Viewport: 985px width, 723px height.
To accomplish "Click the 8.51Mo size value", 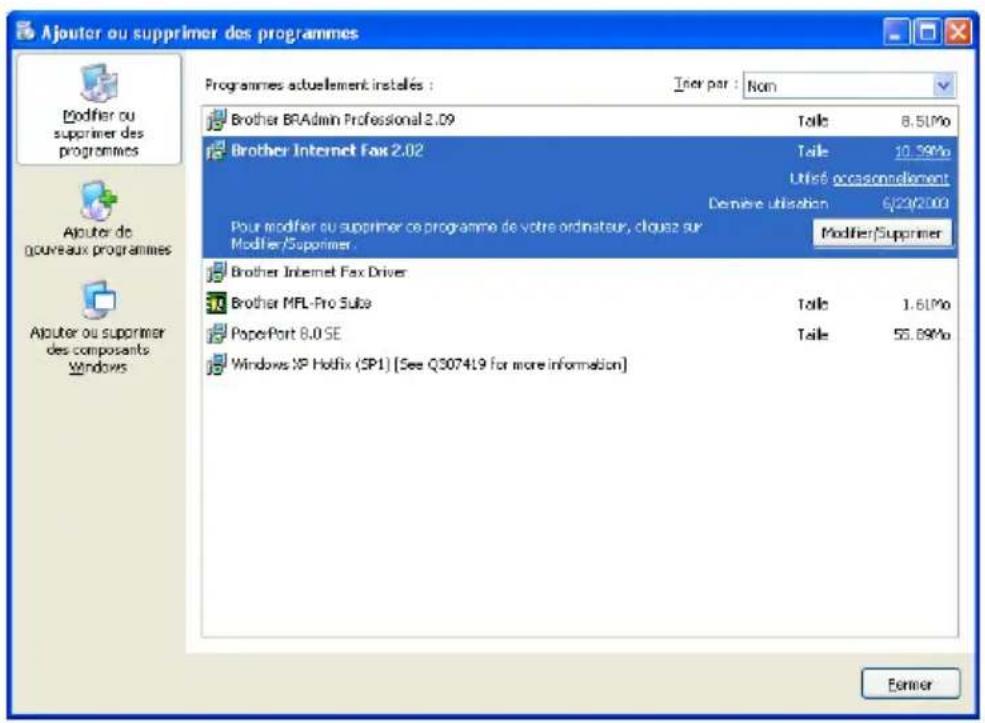I will pos(925,121).
